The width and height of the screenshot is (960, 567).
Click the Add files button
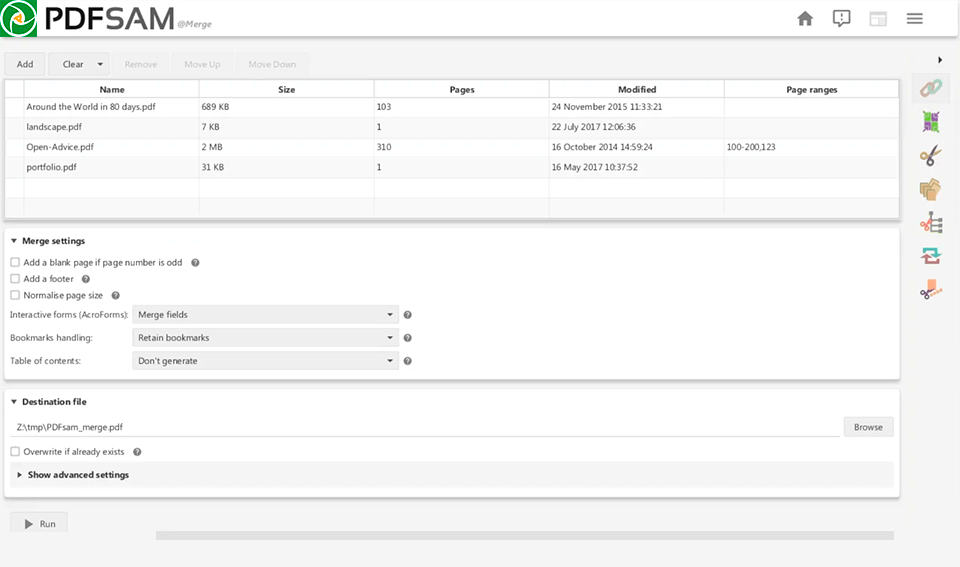24,64
